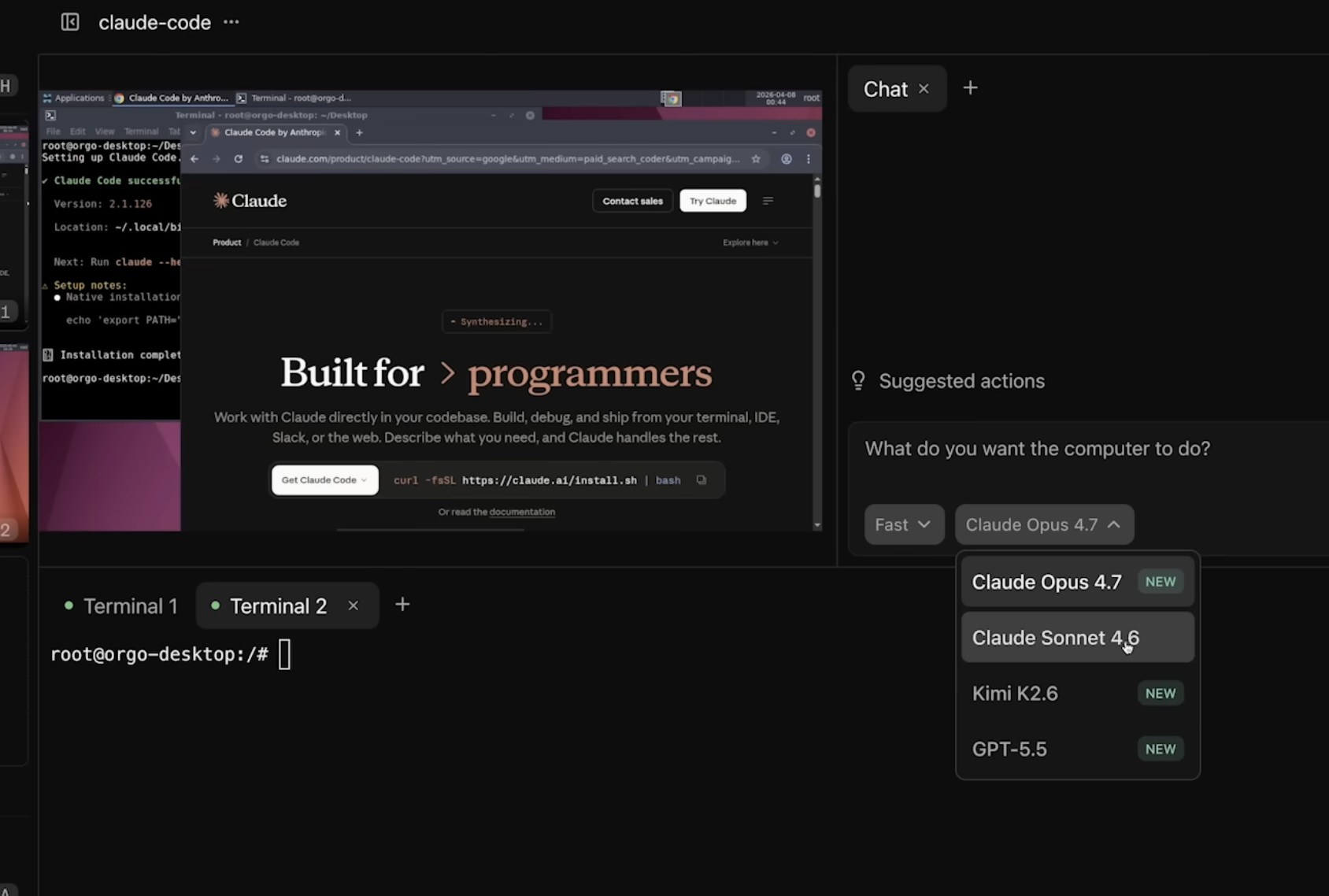This screenshot has width=1329, height=896.
Task: Open the documentation link
Action: point(522,512)
